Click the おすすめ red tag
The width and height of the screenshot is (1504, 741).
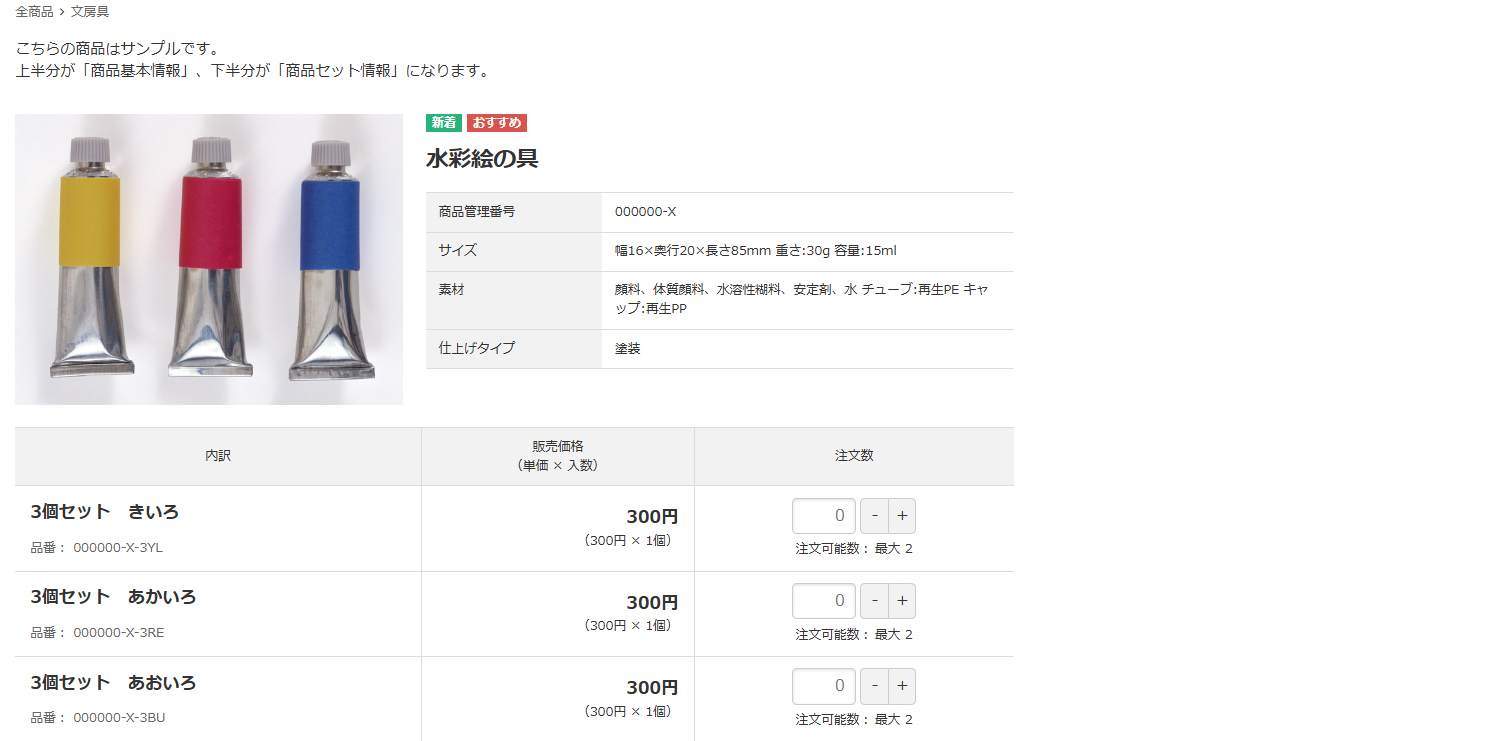click(x=497, y=123)
